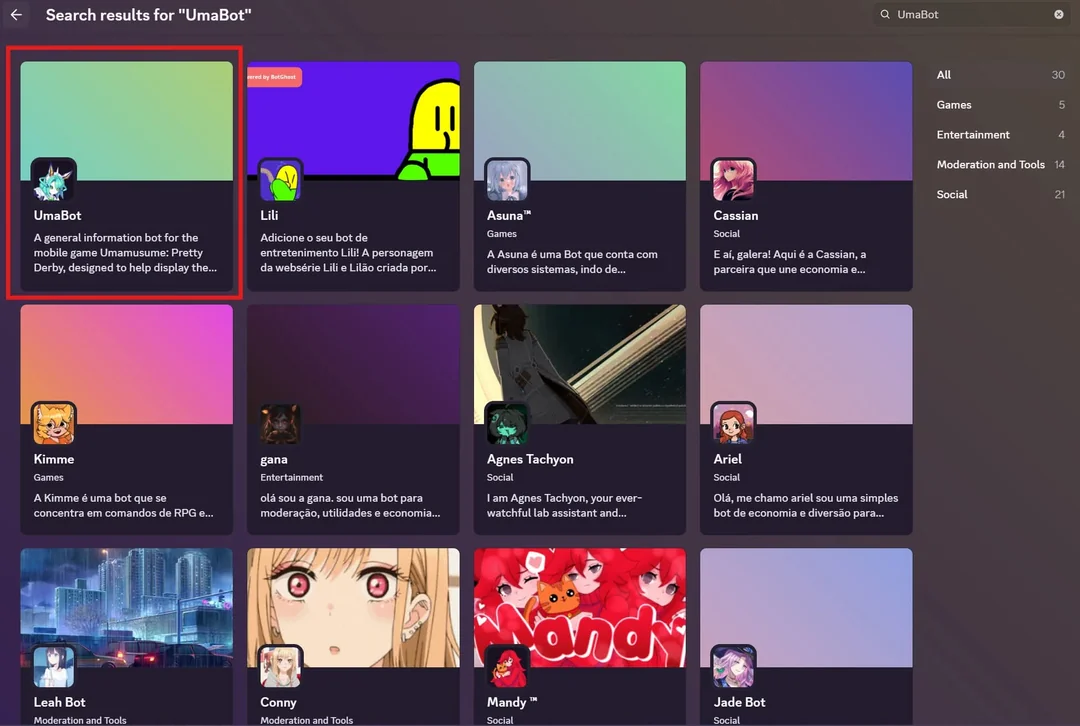Open the Lili bot avatar icon
Image resolution: width=1080 pixels, height=726 pixels.
click(x=280, y=180)
